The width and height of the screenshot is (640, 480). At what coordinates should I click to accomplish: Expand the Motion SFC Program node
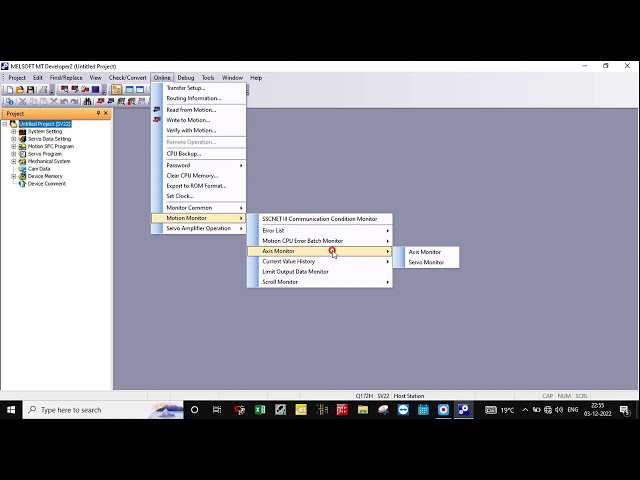coord(13,146)
